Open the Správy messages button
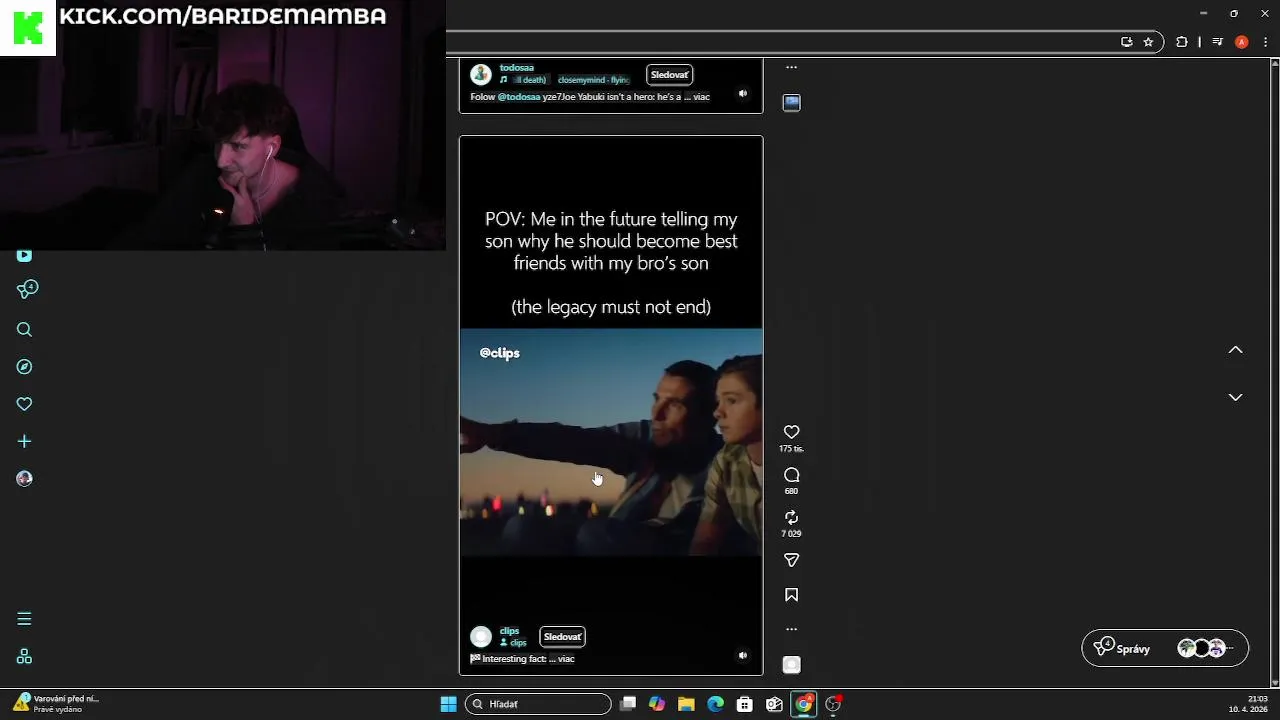Screen dimensions: 1280x720 tap(1165, 648)
